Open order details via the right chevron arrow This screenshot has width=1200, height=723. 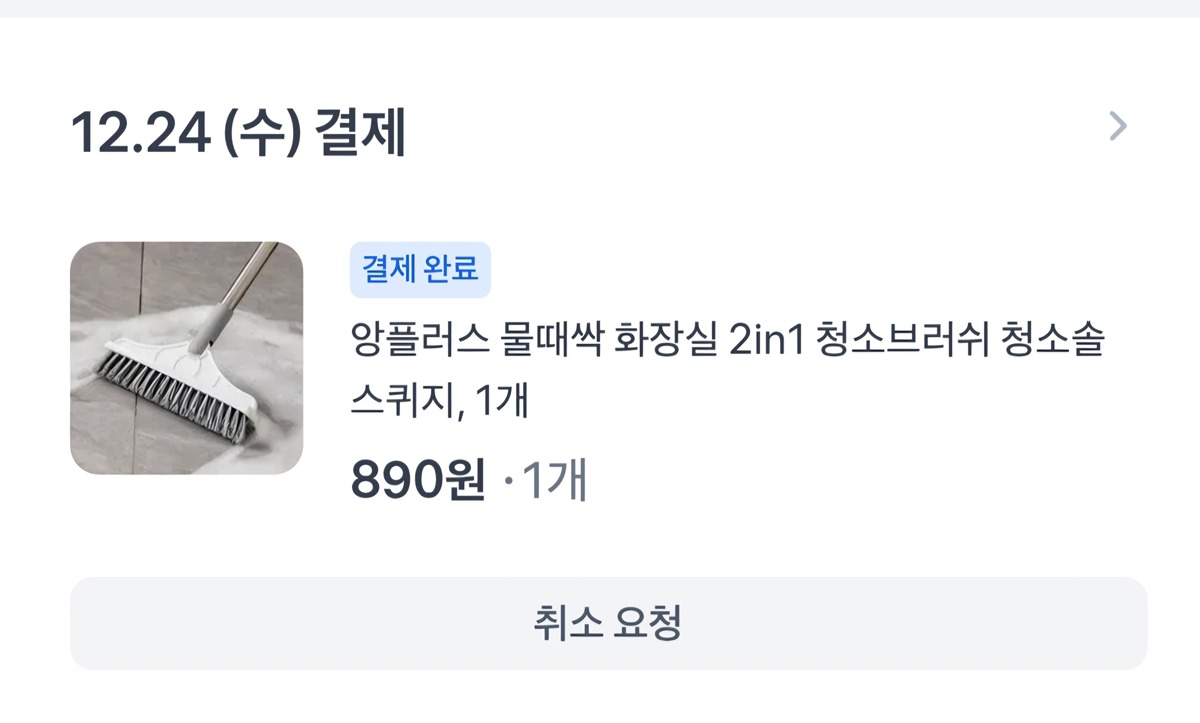pos(1118,127)
